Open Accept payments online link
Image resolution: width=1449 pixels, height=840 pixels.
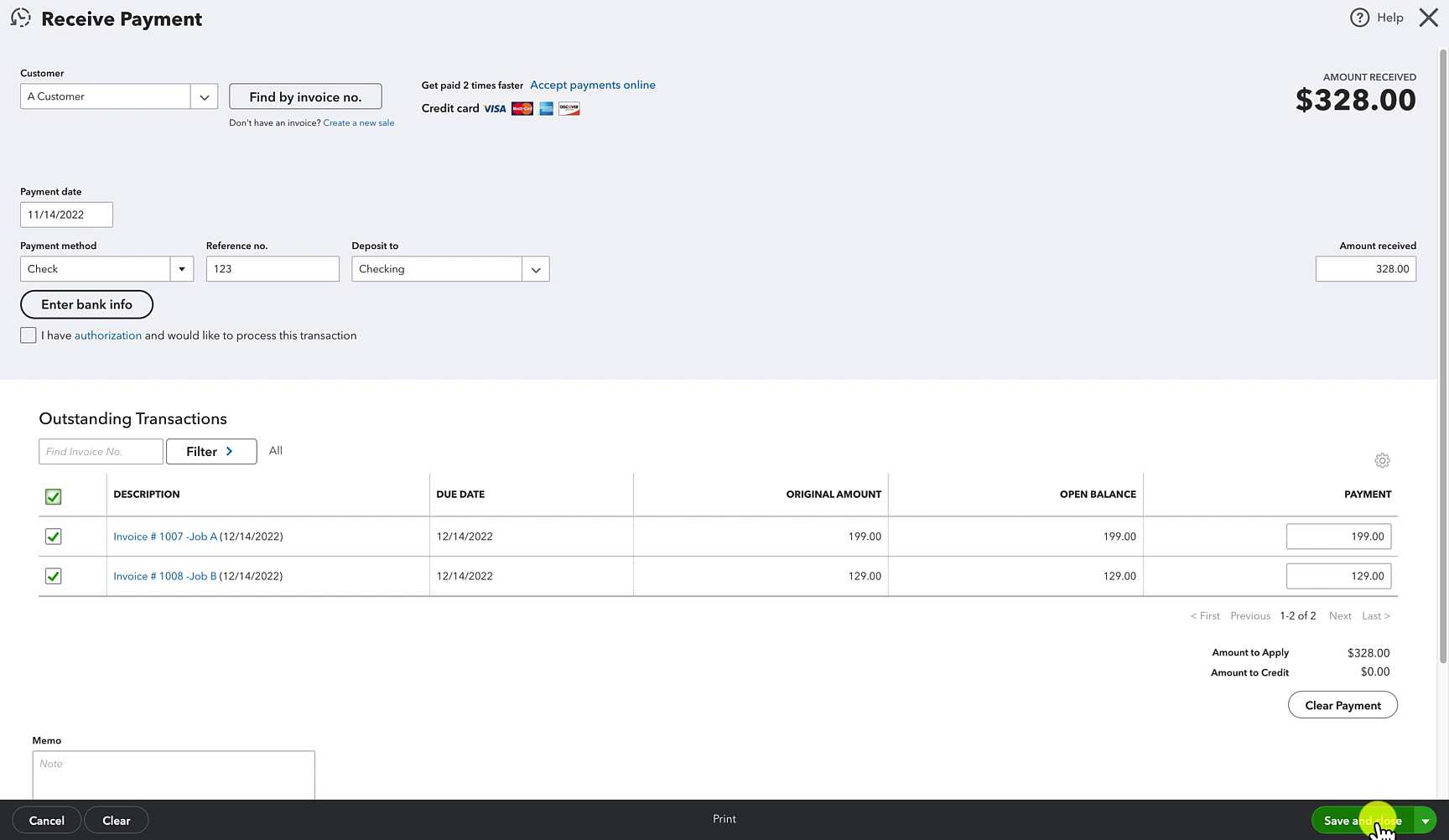pyautogui.click(x=593, y=85)
